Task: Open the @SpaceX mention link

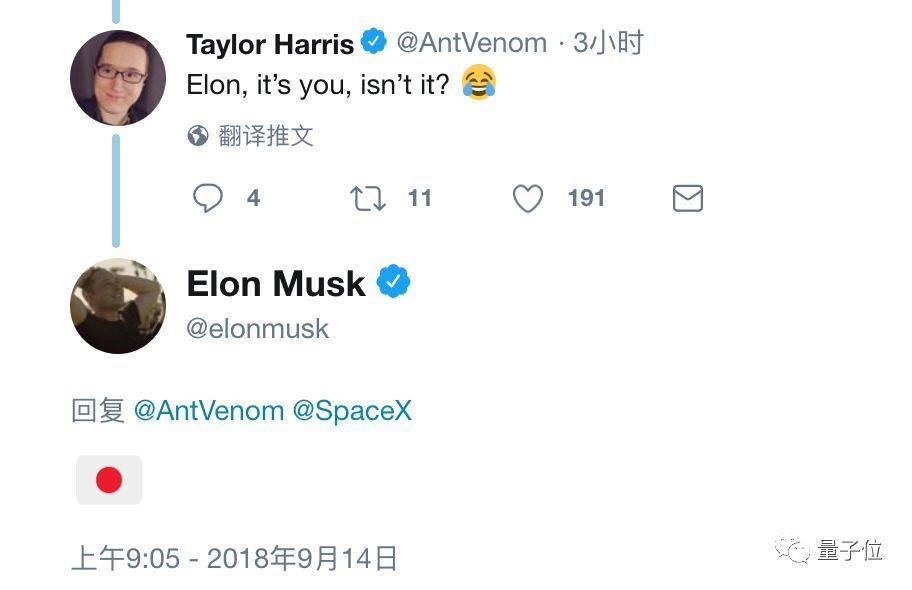Action: (x=352, y=411)
